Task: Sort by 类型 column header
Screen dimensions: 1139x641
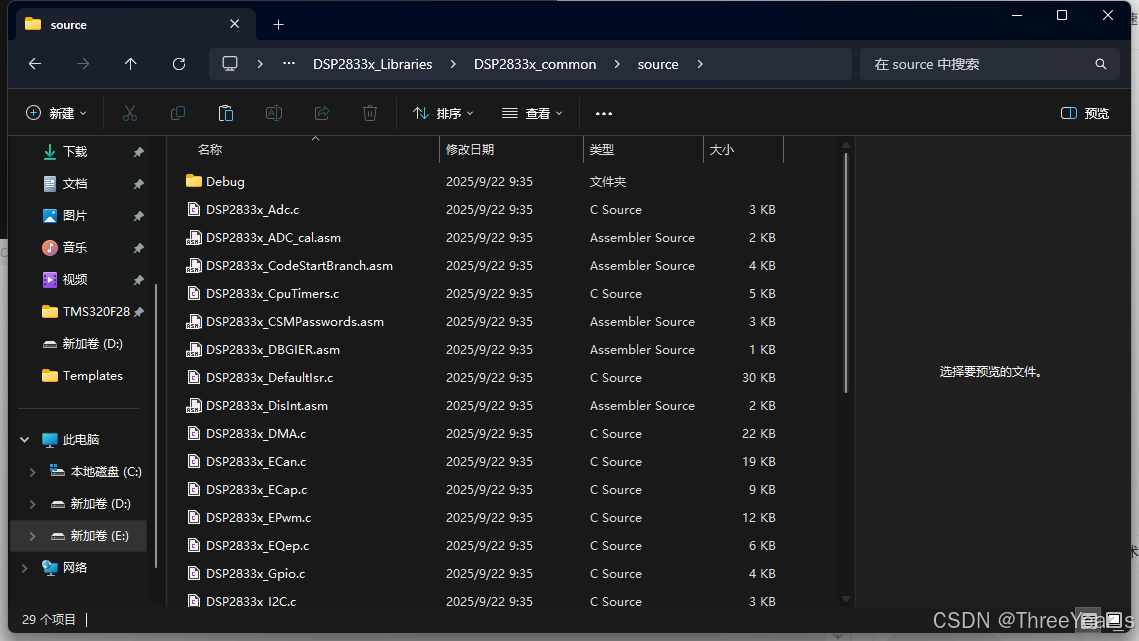Action: click(x=601, y=150)
